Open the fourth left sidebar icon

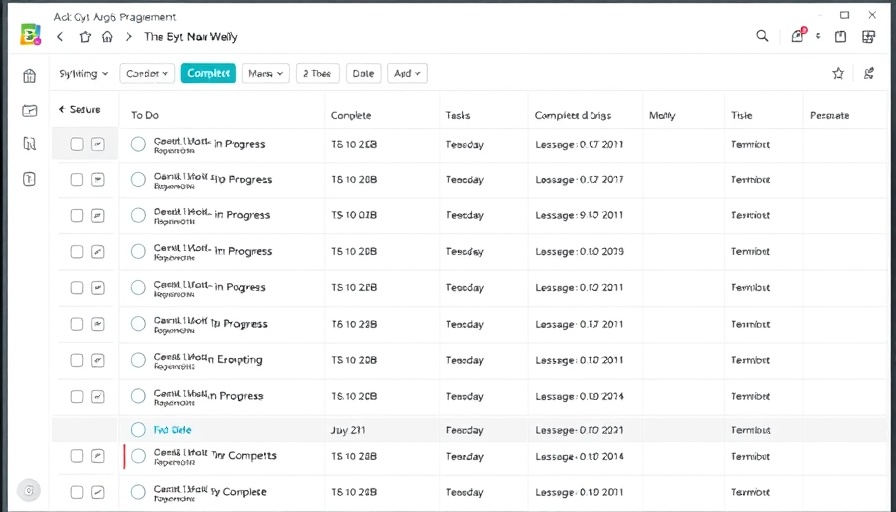pyautogui.click(x=30, y=179)
